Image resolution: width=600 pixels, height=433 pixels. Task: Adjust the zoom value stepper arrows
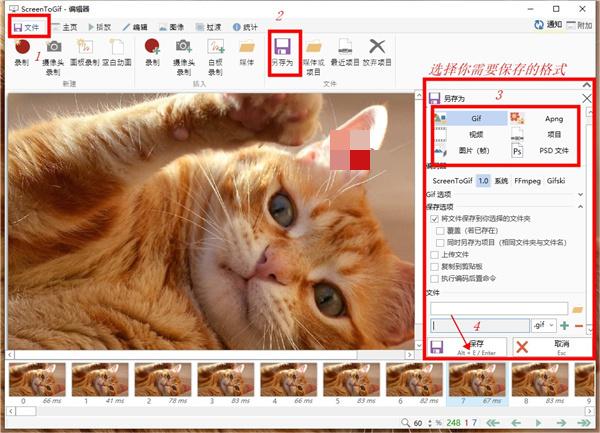[x=430, y=423]
